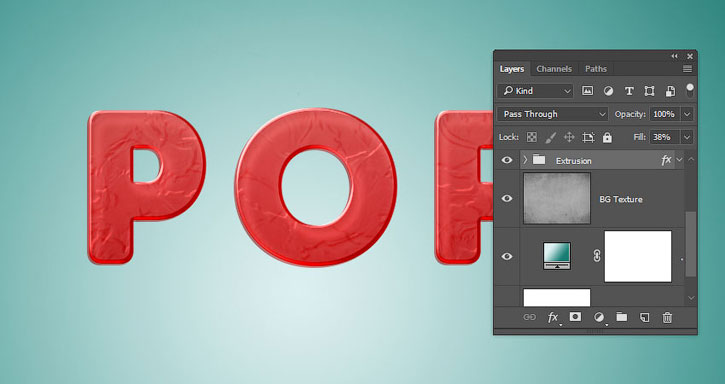725x384 pixels.
Task: Switch to the Paths tab
Action: point(596,69)
